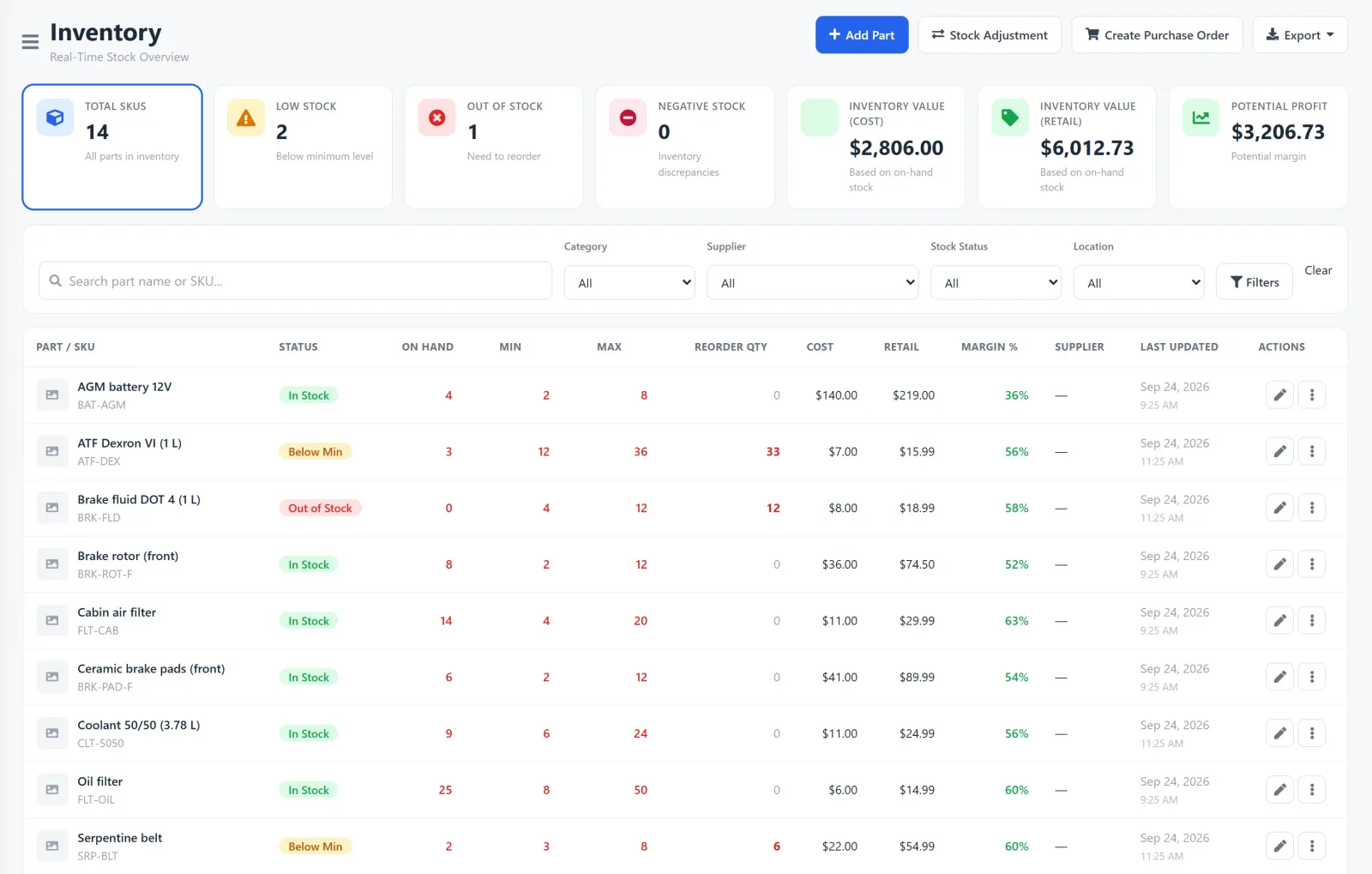
Task: Select the Inventory Value (Cost) card
Action: tap(876, 147)
